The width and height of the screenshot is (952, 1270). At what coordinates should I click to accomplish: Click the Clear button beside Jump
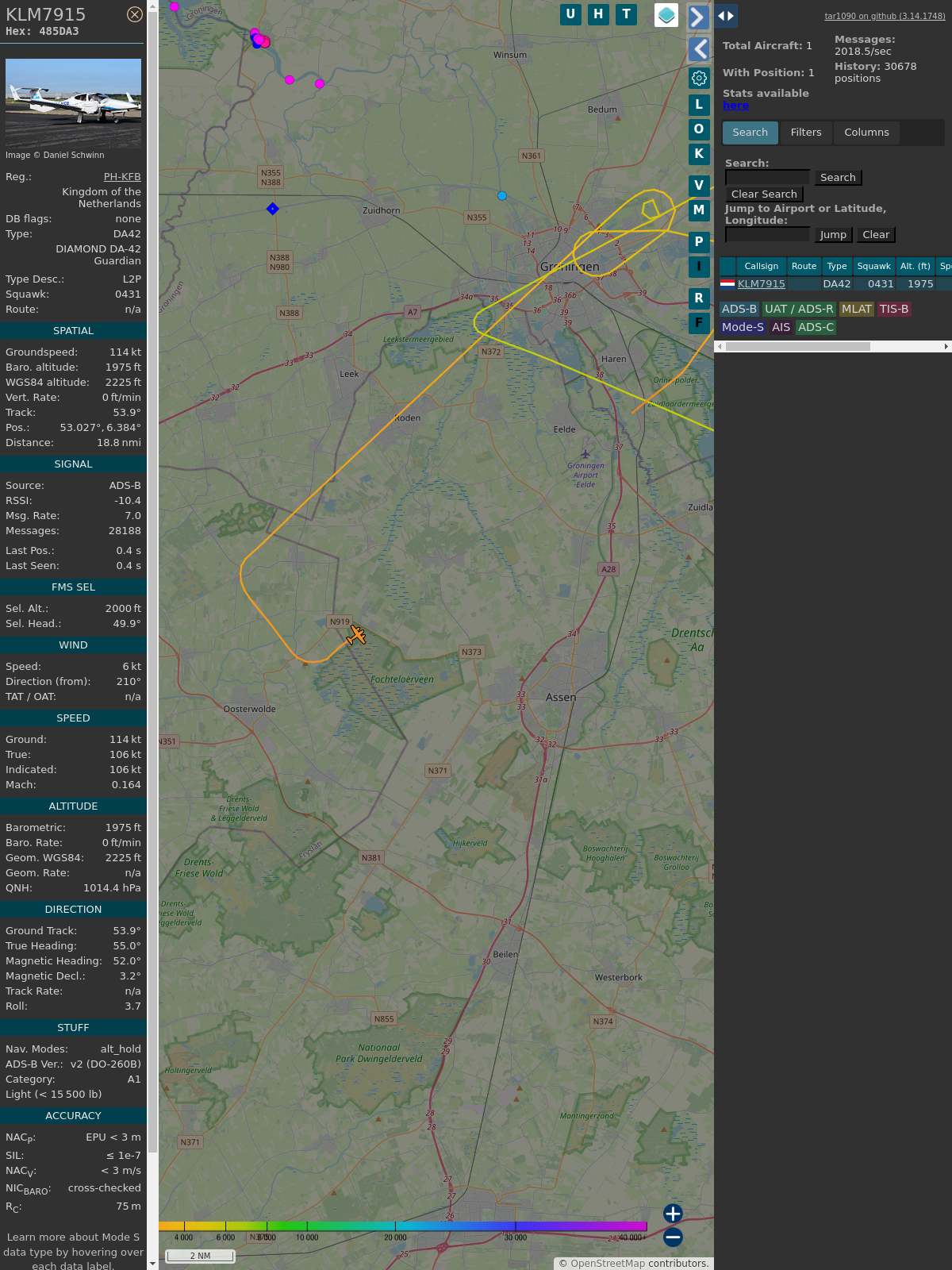coord(876,234)
